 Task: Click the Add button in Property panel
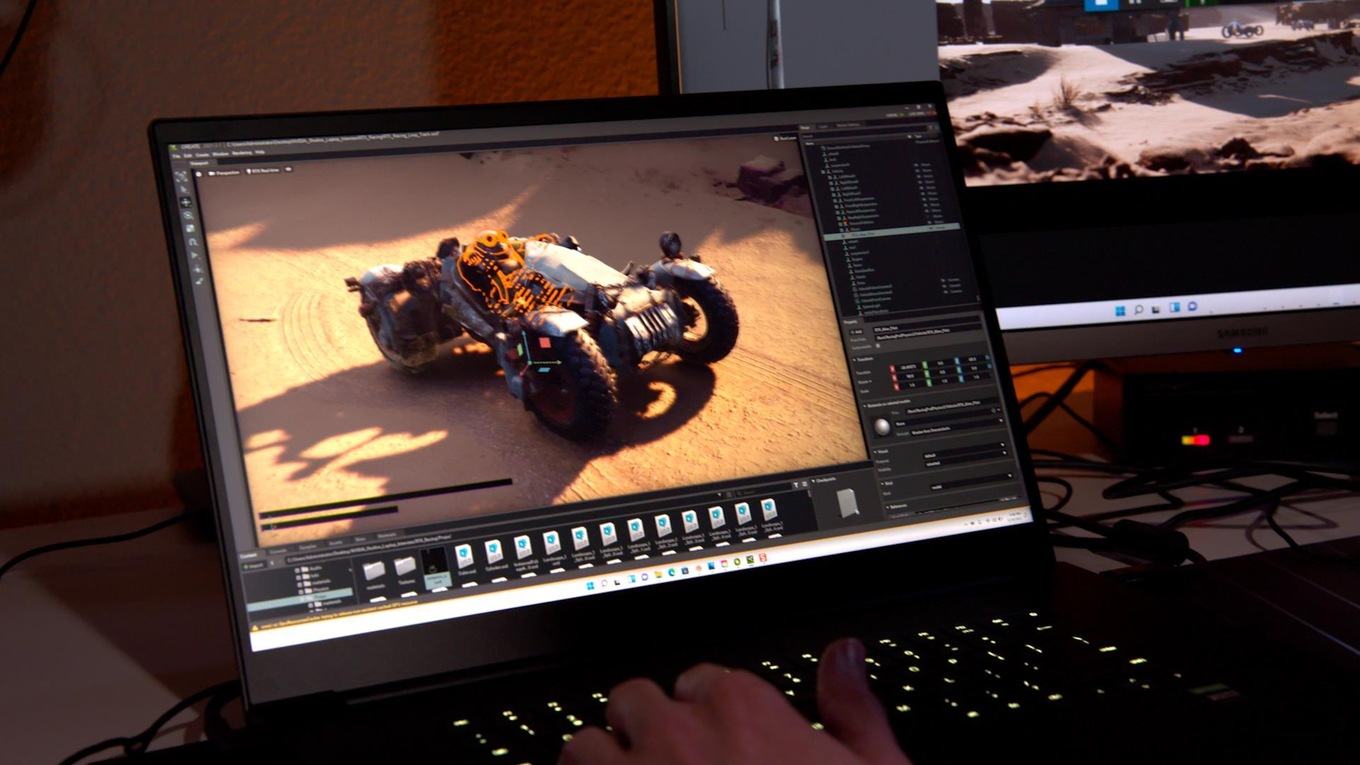tap(857, 331)
